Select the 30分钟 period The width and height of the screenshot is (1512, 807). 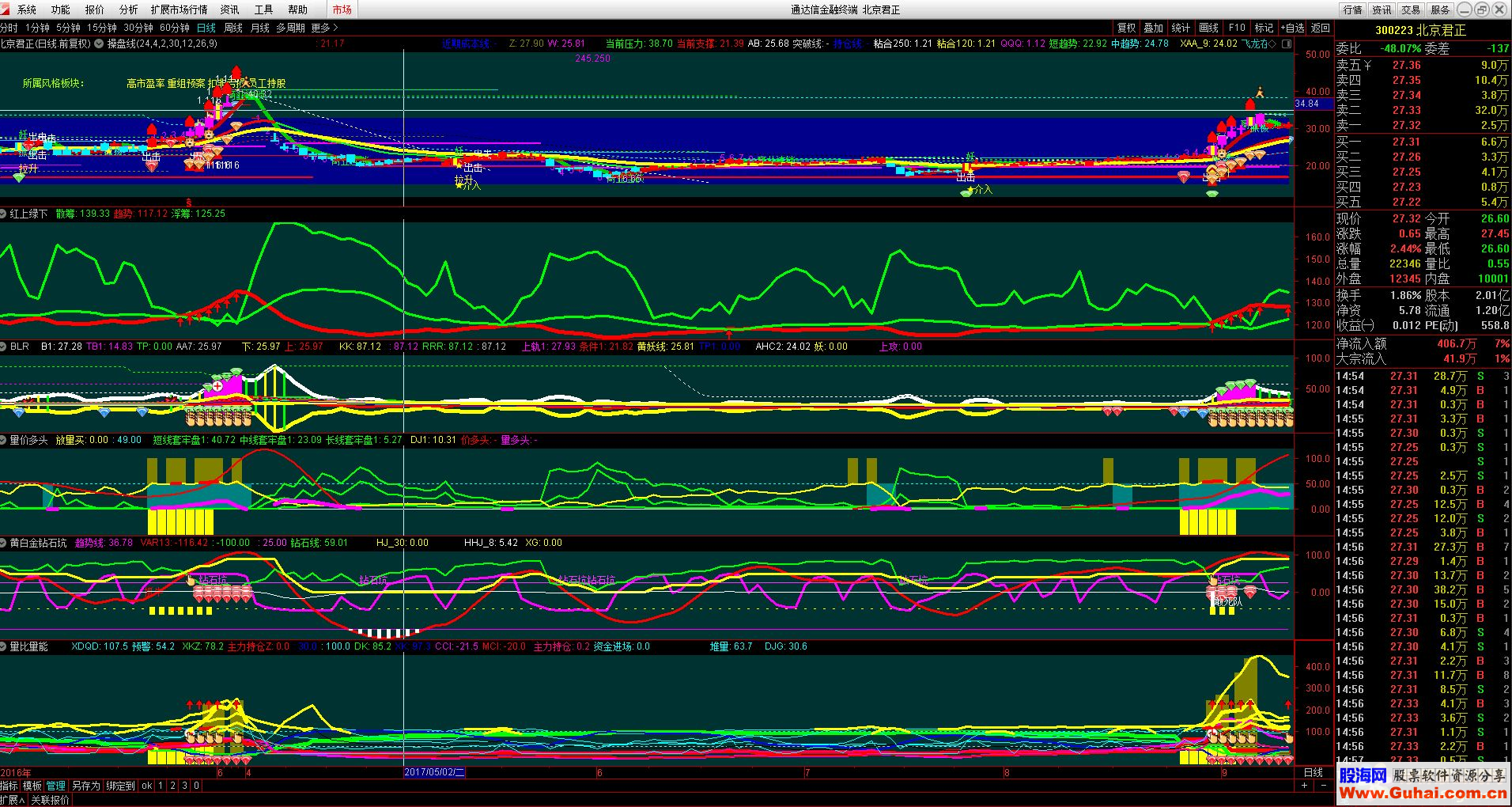pos(138,28)
